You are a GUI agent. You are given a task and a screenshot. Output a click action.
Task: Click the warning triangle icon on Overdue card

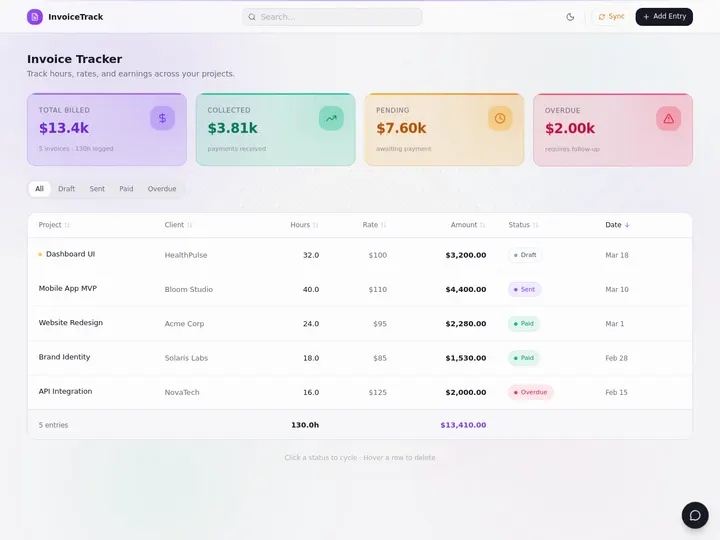[x=669, y=118]
